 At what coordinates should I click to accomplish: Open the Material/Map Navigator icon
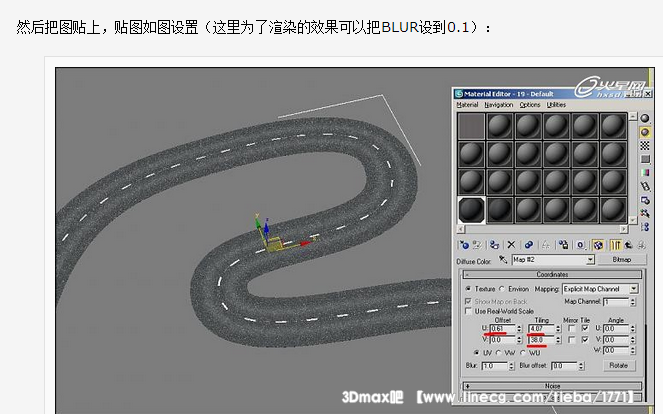(x=645, y=227)
